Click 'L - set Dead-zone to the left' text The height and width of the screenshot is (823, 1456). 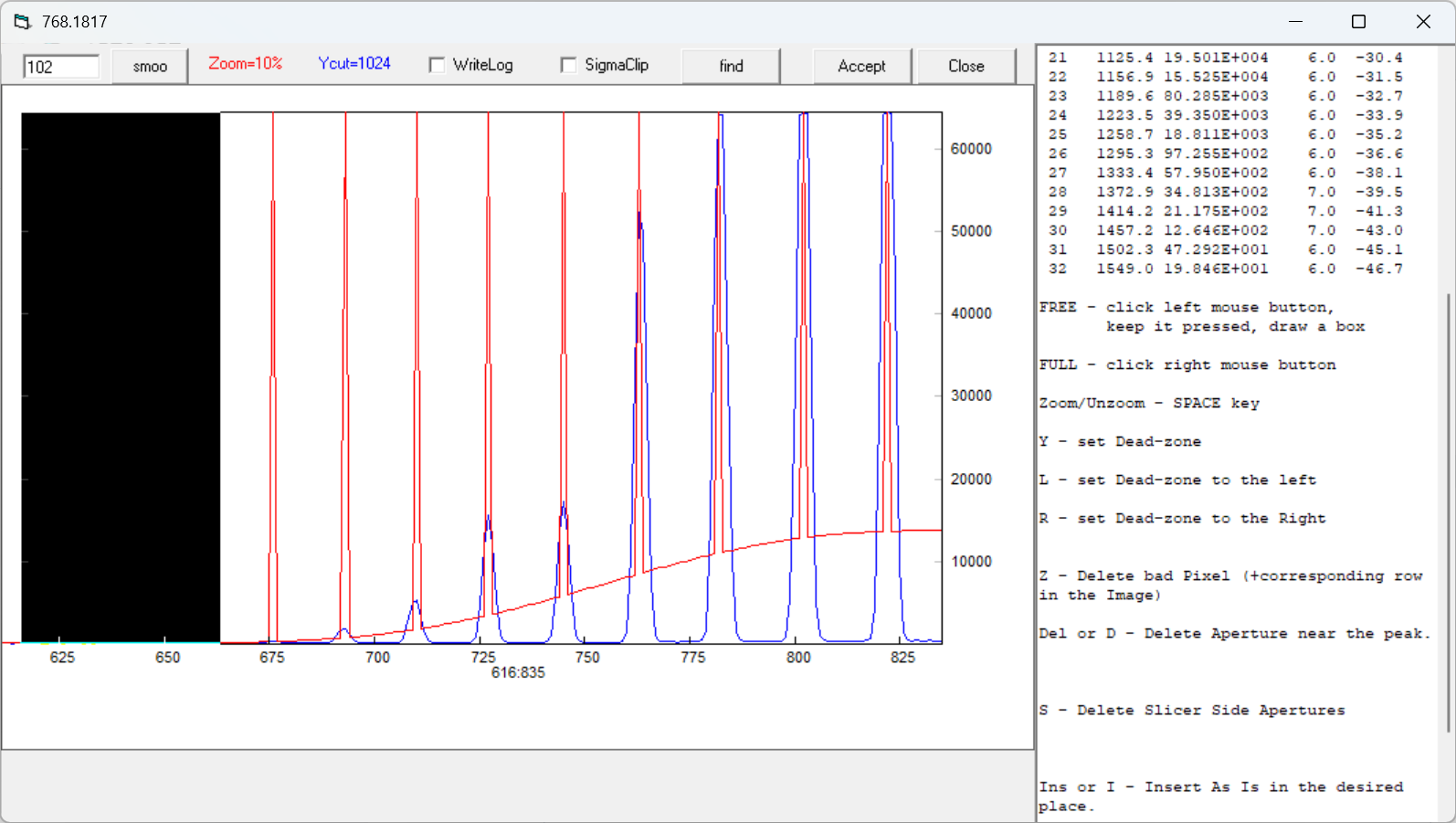pos(1177,480)
